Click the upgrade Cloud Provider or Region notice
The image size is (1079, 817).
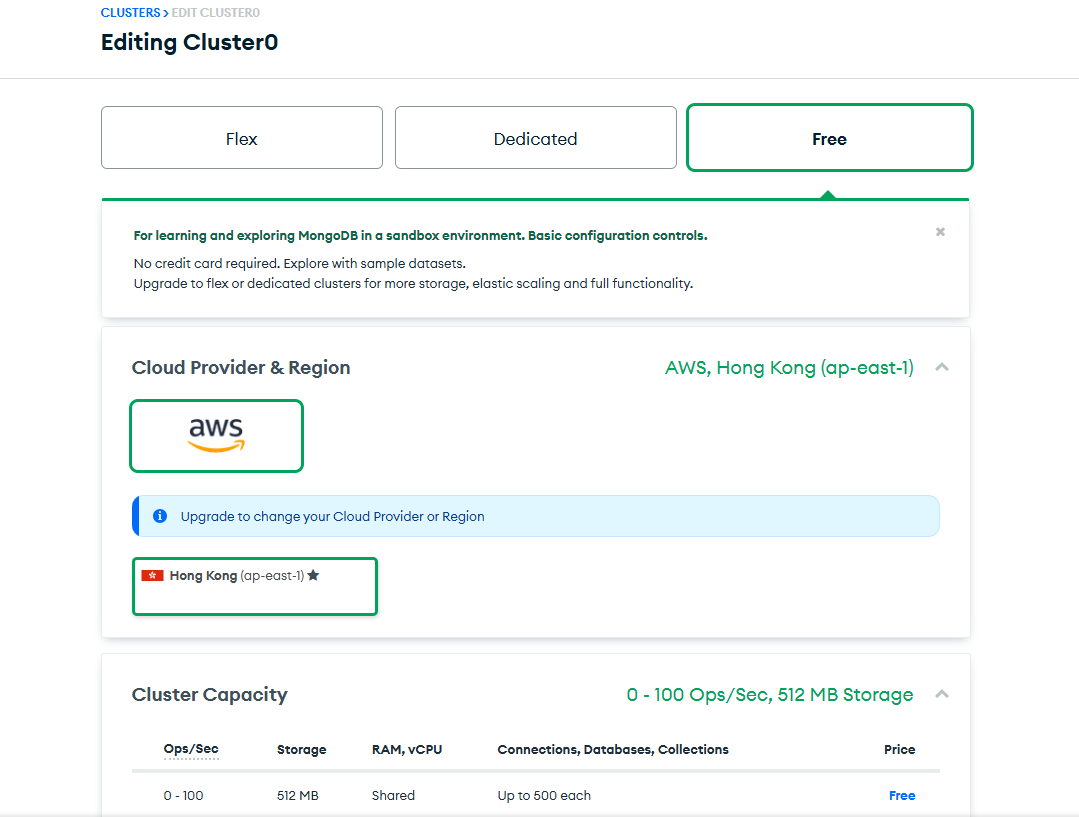tap(535, 516)
